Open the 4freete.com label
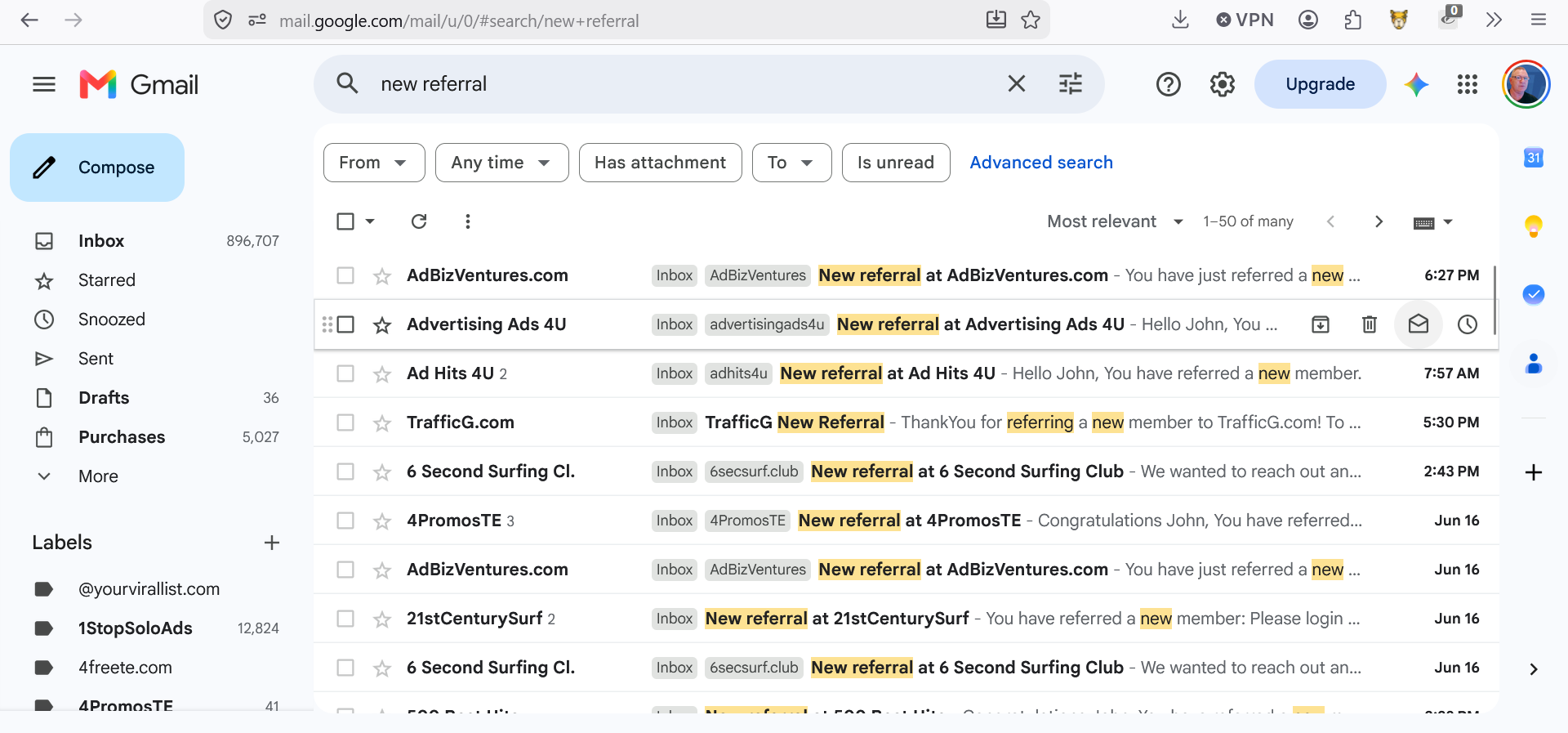 [125, 668]
